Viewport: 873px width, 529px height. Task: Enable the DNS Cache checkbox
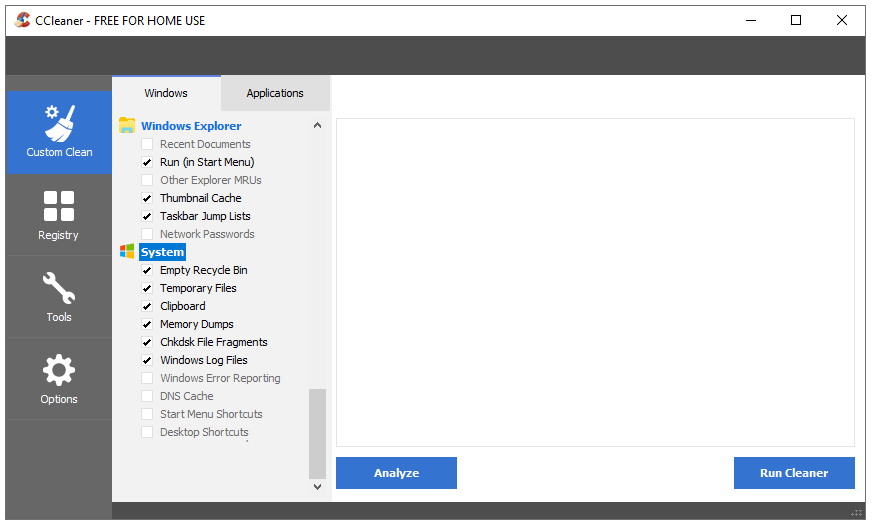point(147,396)
